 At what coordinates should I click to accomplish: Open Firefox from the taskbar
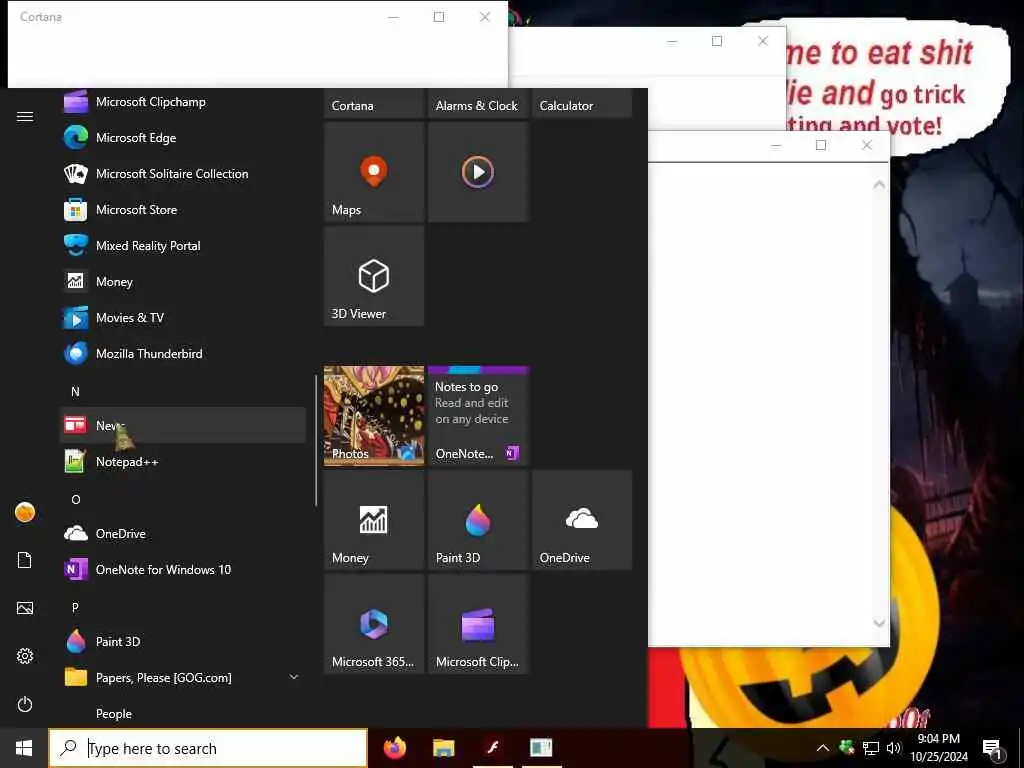[394, 748]
